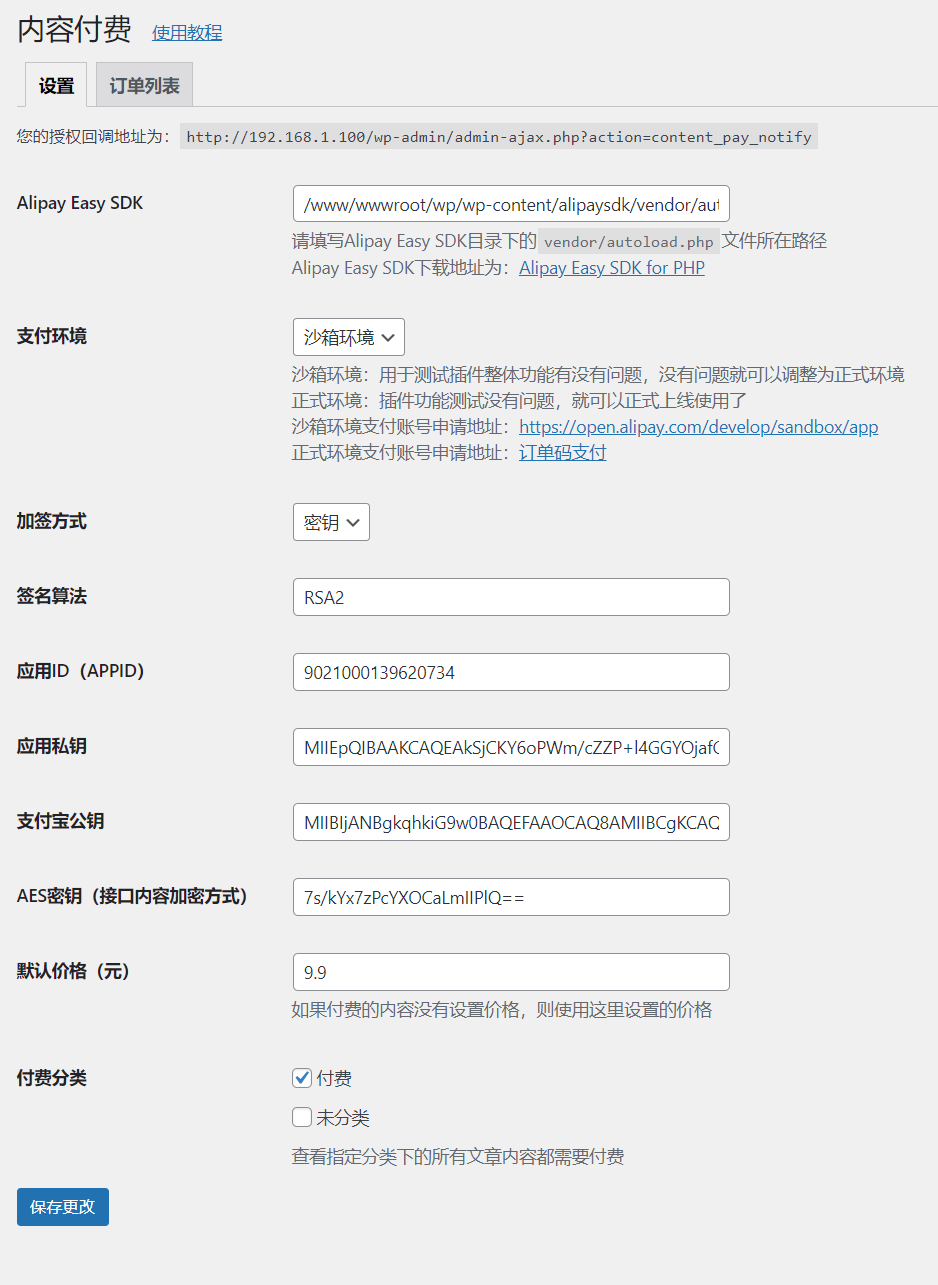This screenshot has height=1285, width=938.
Task: Open the 使用教程 tutorial link
Action: coord(187,33)
